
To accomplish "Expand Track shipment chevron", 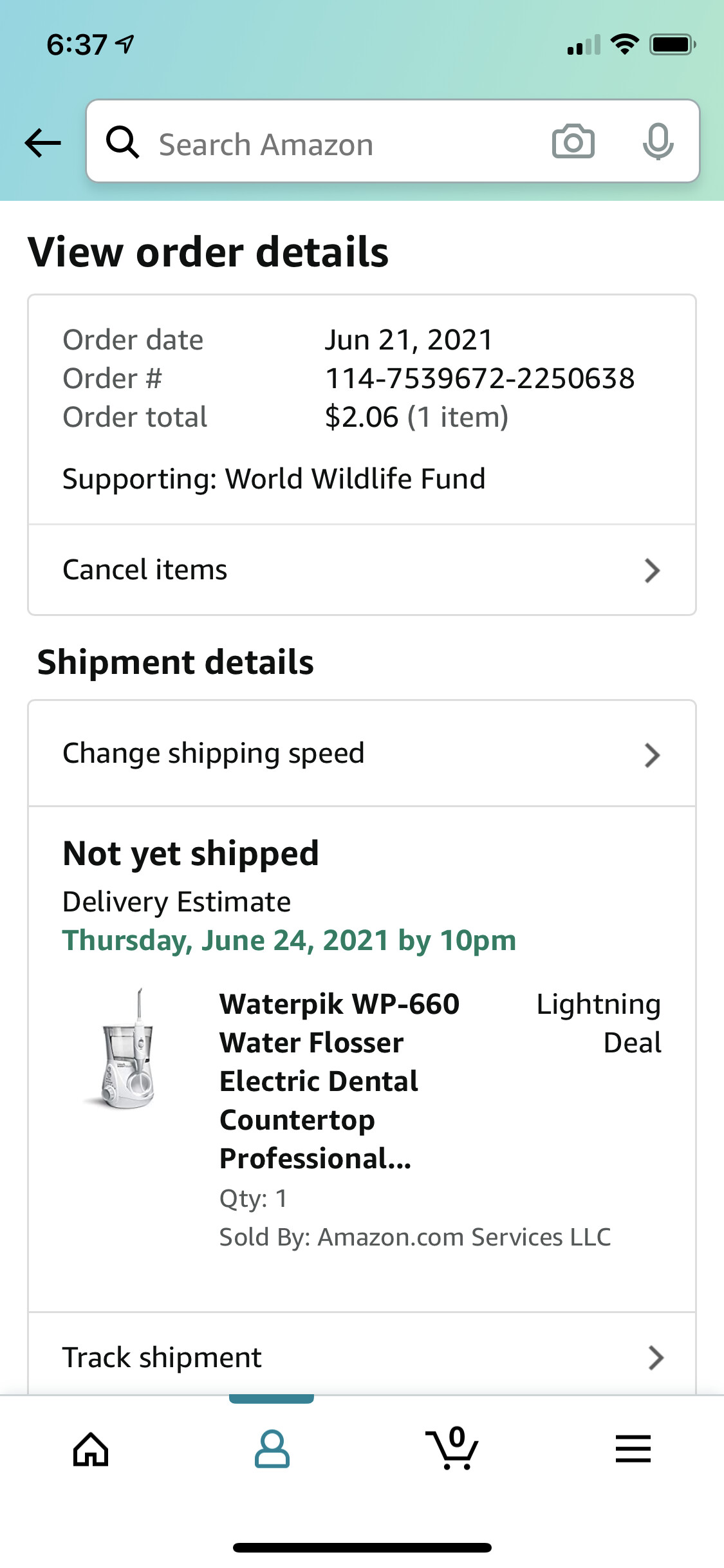I will click(x=655, y=1358).
